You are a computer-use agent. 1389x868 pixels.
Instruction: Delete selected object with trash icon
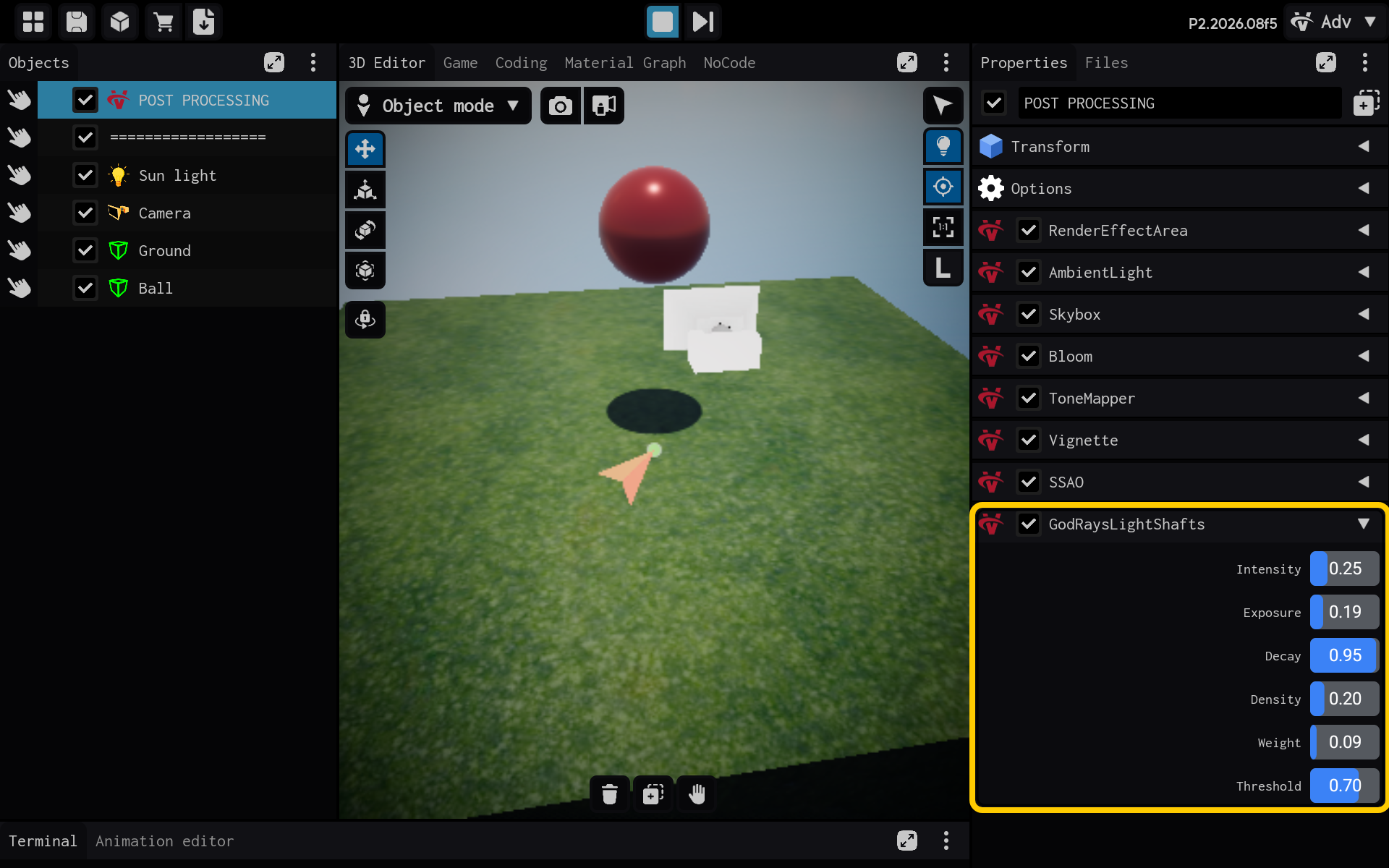[x=610, y=794]
